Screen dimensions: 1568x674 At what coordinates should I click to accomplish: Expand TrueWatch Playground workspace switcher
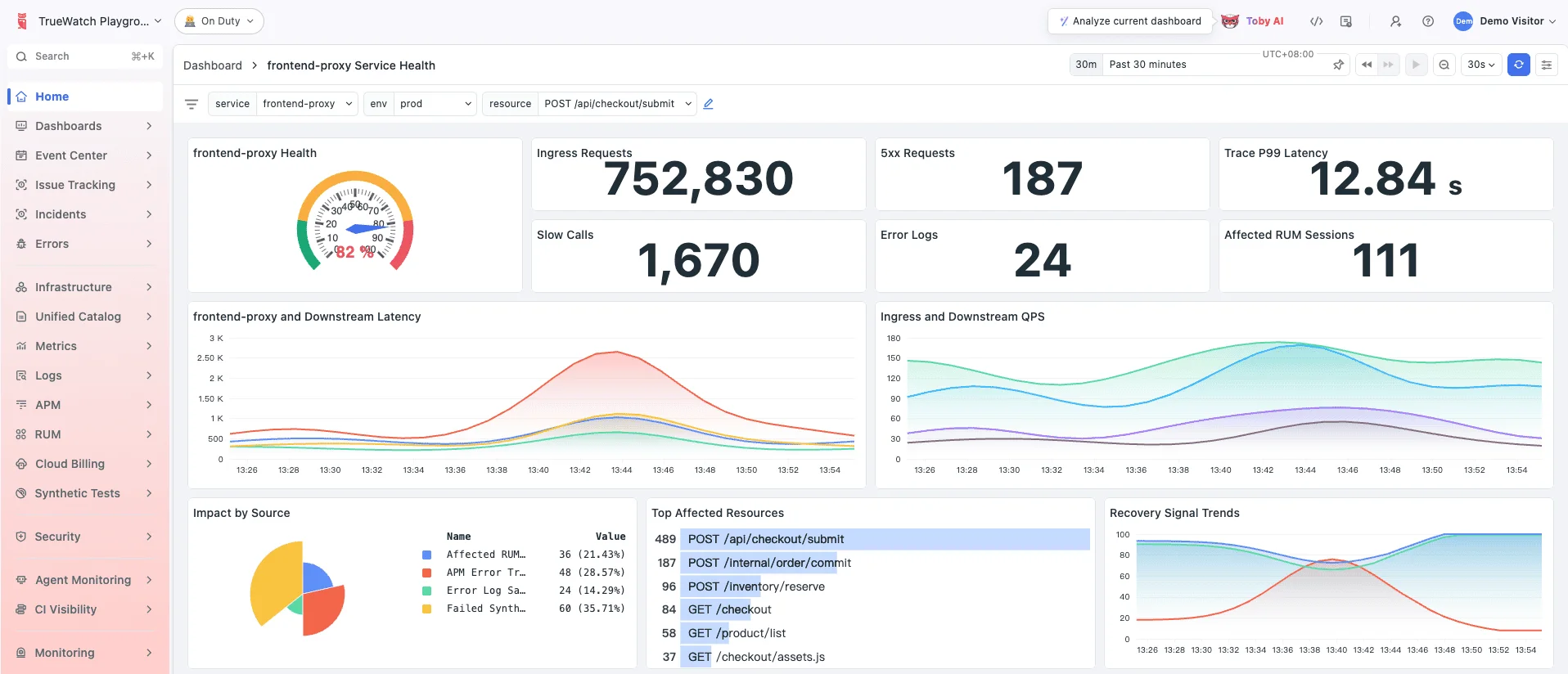100,21
